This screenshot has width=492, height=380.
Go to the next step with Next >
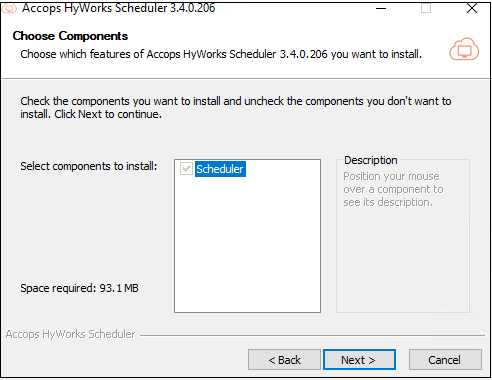point(359,360)
